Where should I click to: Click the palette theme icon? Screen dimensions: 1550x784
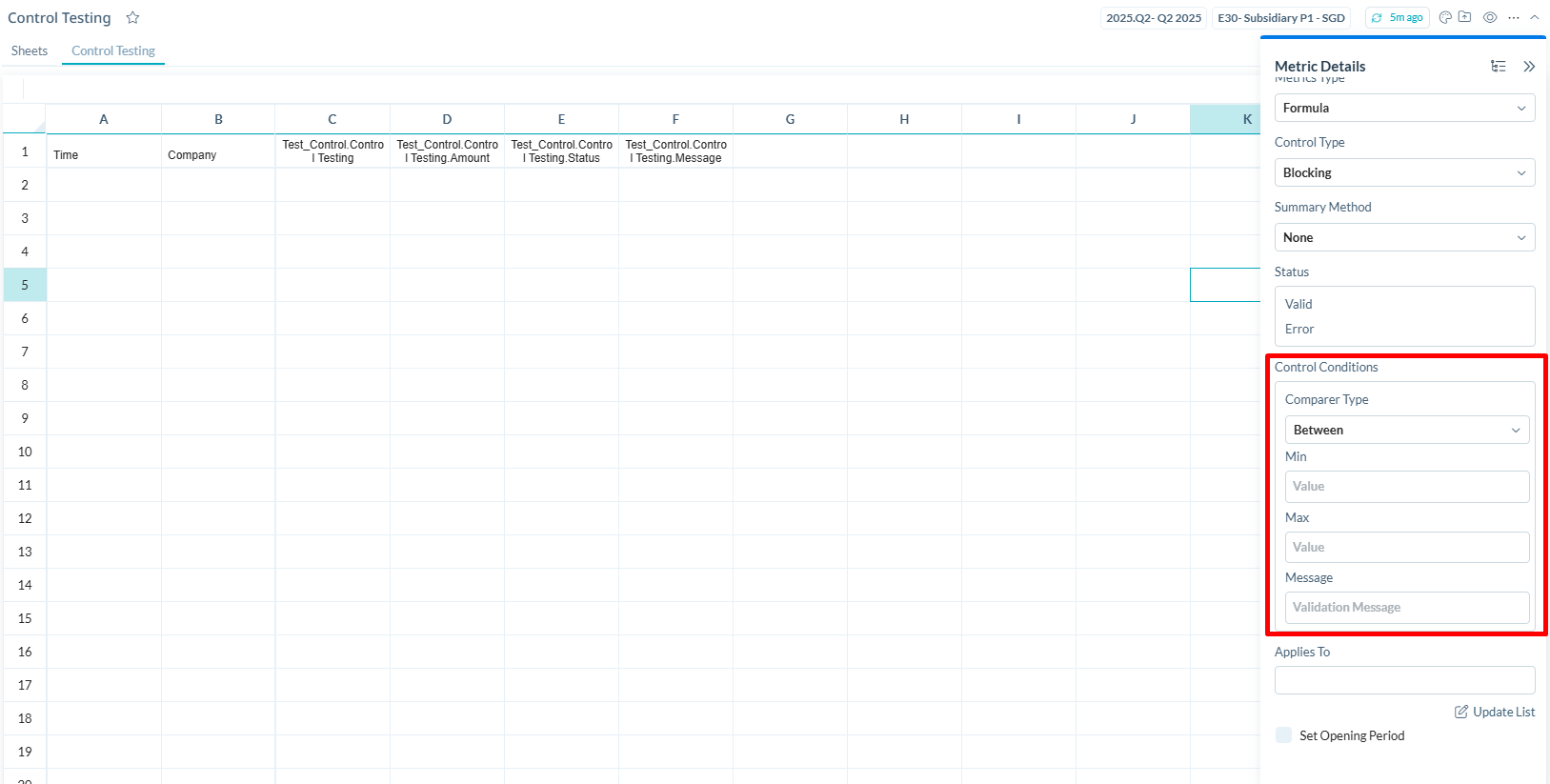(x=1445, y=17)
